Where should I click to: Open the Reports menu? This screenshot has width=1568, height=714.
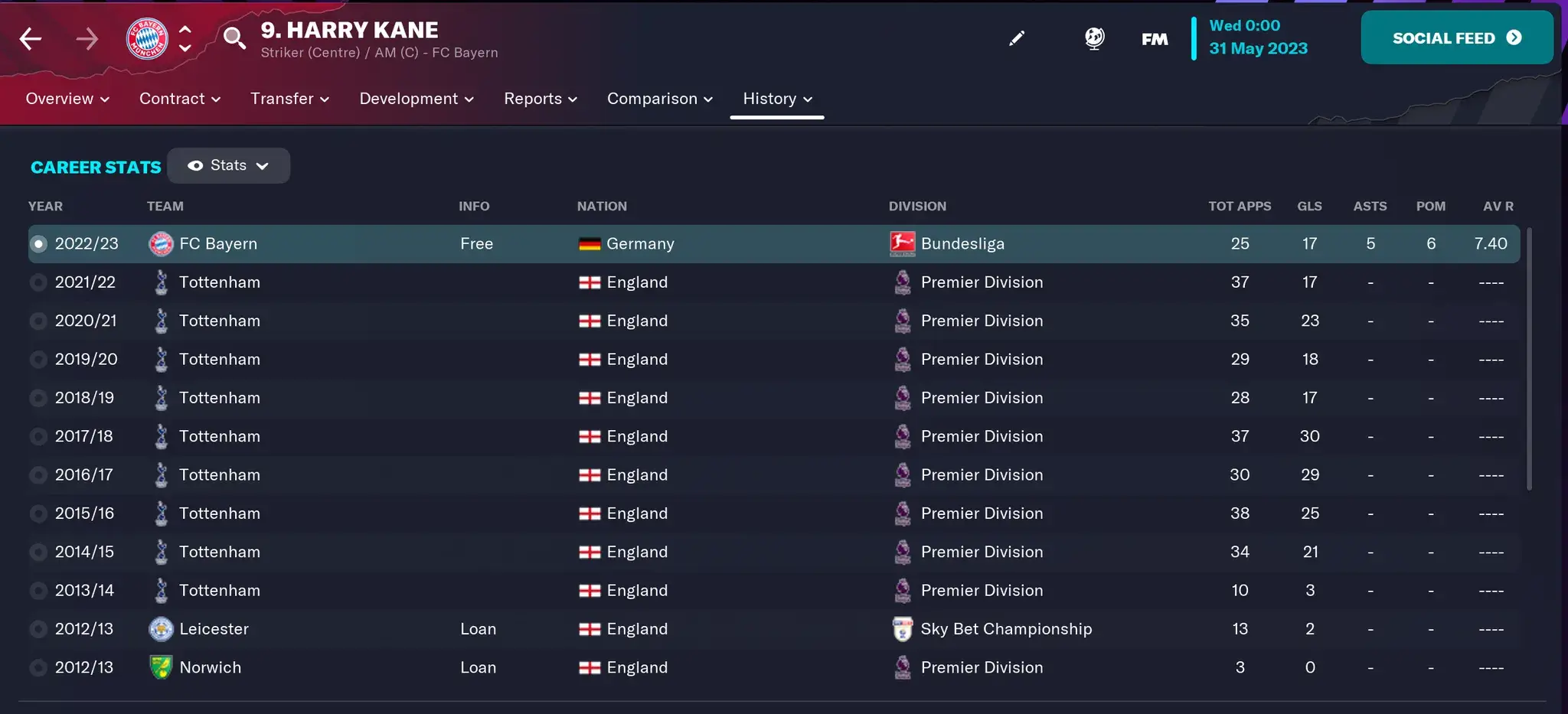[x=540, y=99]
